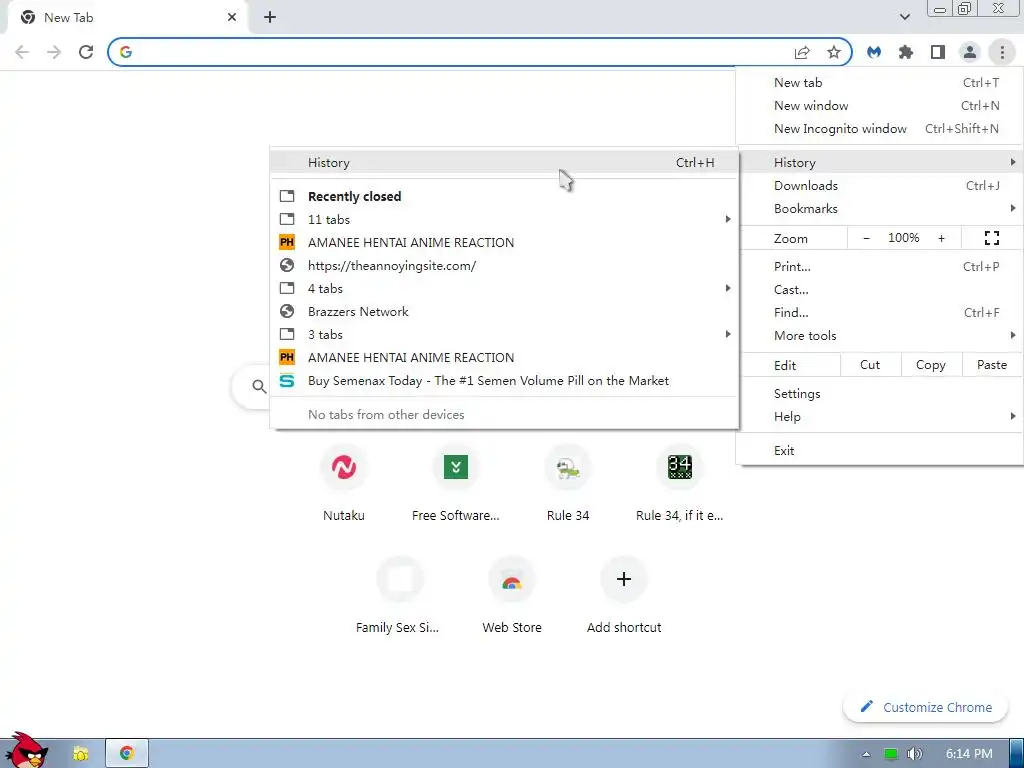This screenshot has width=1024, height=768.
Task: Choose Exit from the menu
Action: pos(880,451)
